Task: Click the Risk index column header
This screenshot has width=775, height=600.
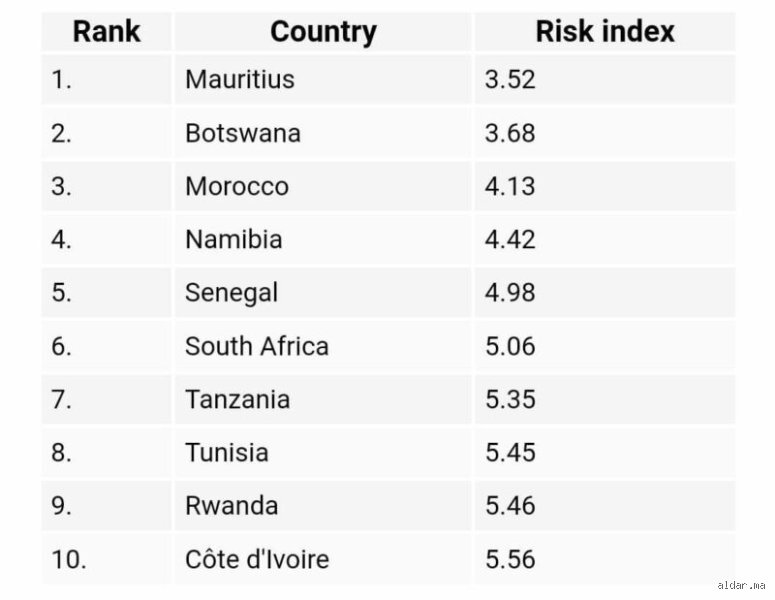Action: [605, 32]
